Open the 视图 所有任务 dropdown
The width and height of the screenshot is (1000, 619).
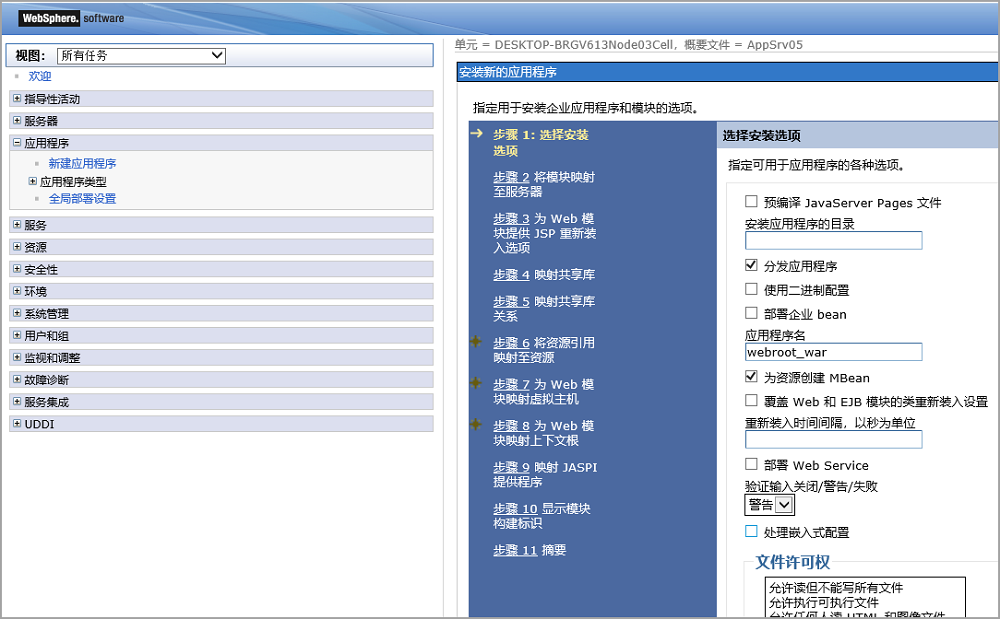141,55
